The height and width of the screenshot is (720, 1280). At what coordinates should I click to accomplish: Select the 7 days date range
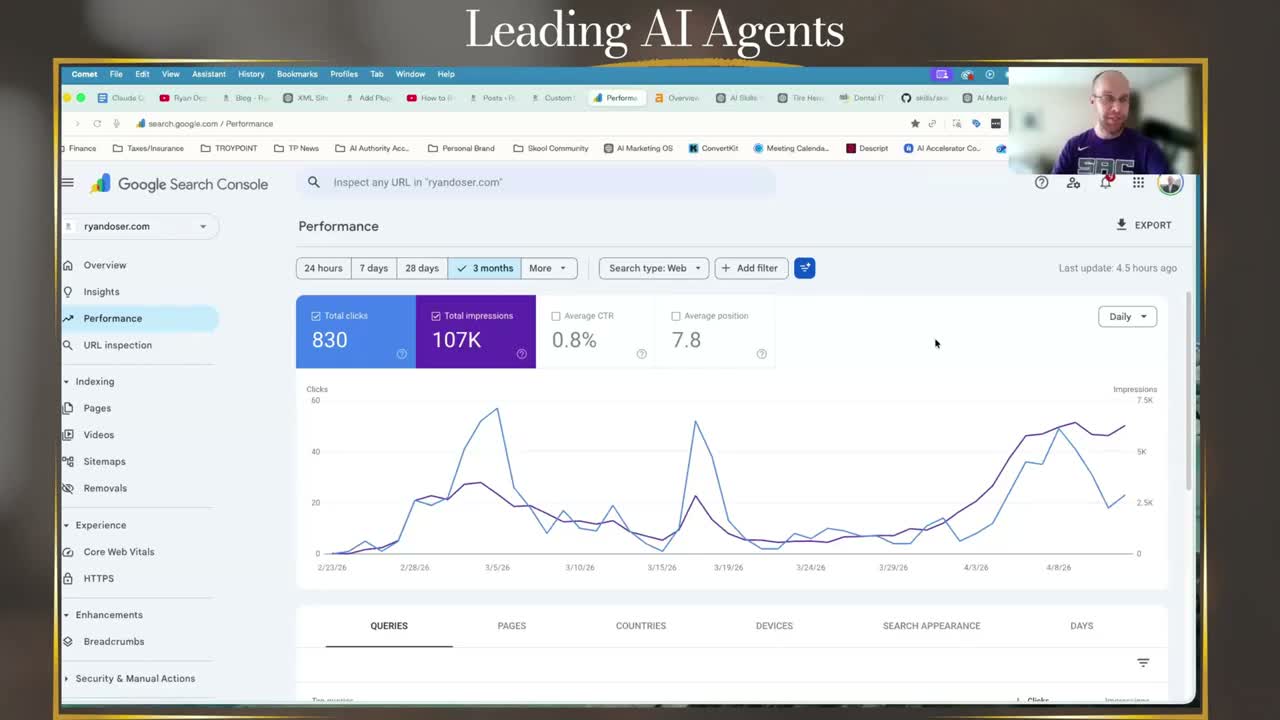[x=374, y=268]
